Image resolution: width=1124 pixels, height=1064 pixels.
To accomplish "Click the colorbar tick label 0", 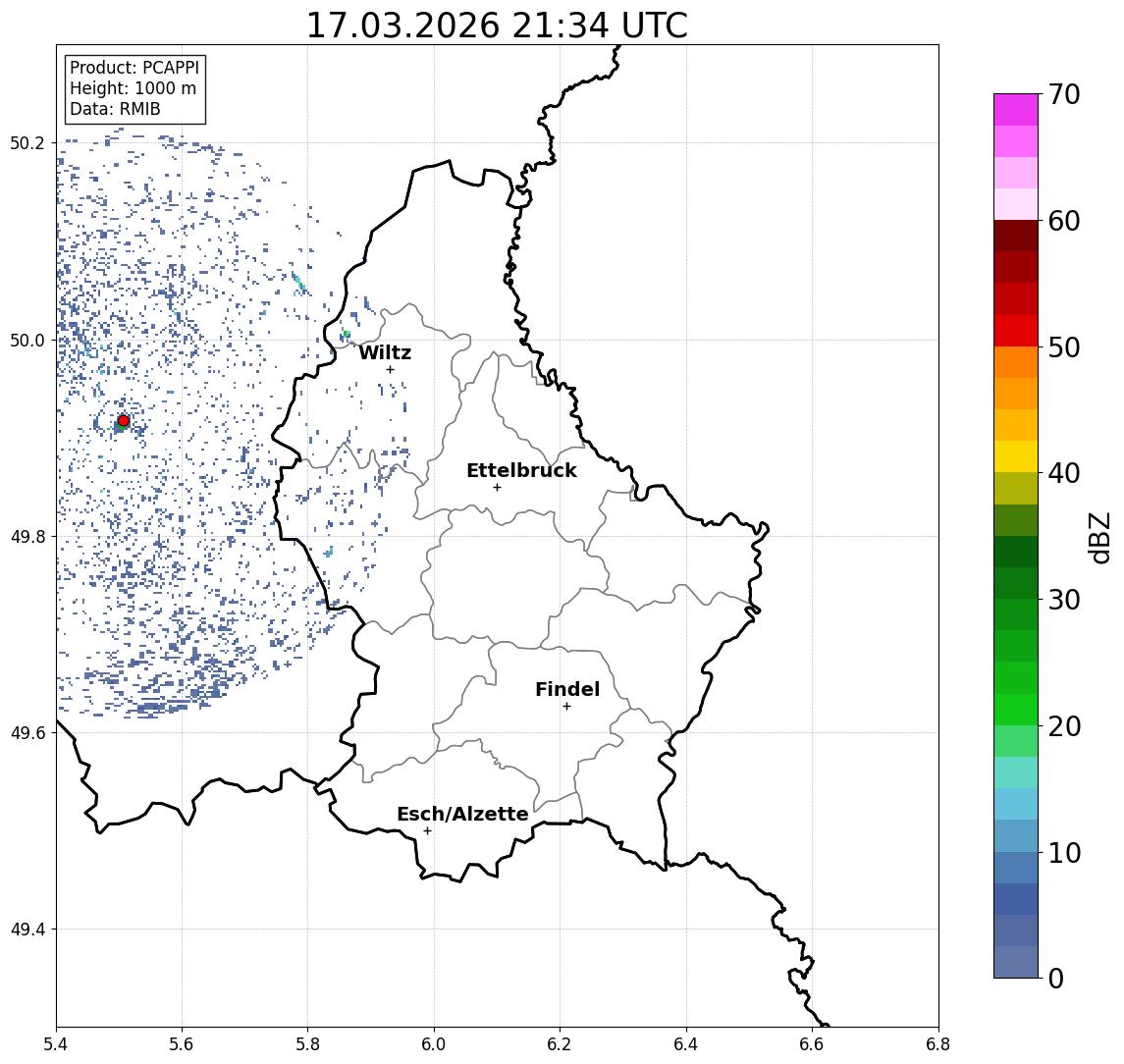I will point(1056,979).
